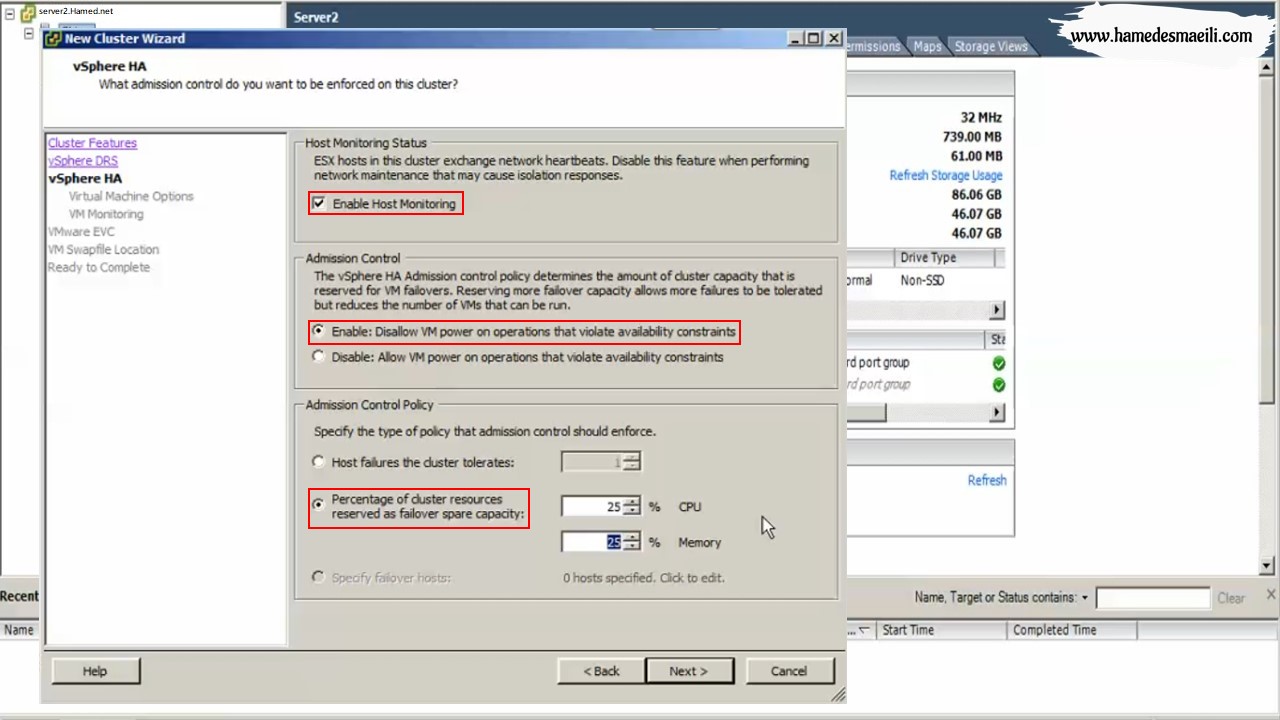This screenshot has height=720, width=1280.
Task: Go to vSphere DRS wizard step
Action: (83, 161)
